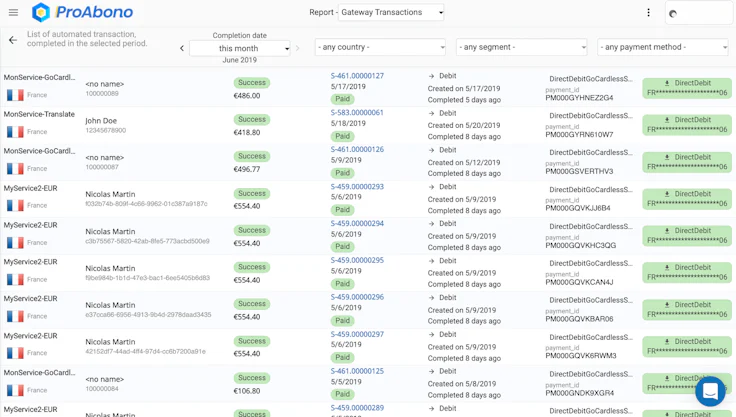Click DirectDebit button for PM000GQVKBAR06
The height and width of the screenshot is (417, 736).
pyautogui.click(x=687, y=309)
